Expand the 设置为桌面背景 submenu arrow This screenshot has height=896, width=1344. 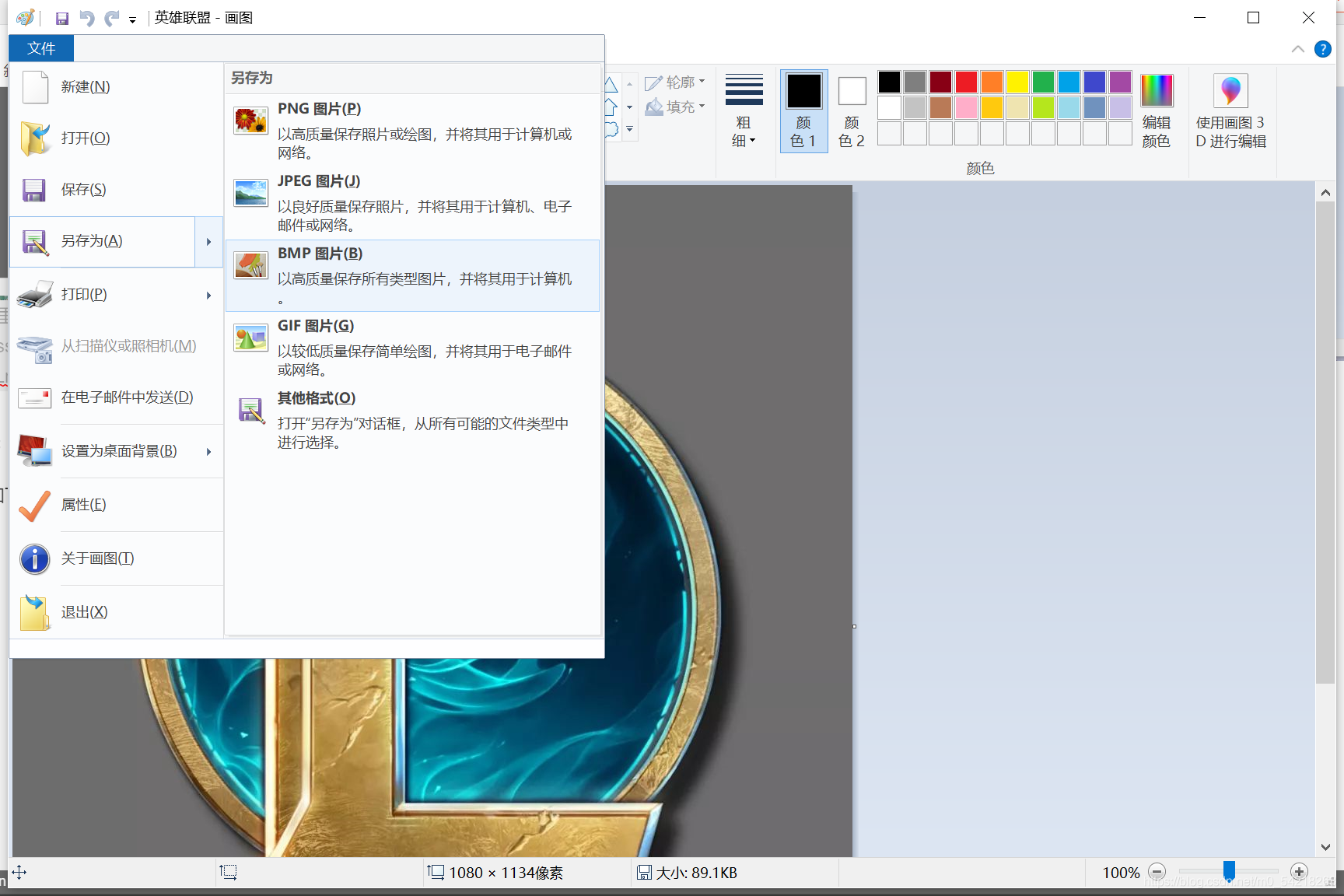point(208,451)
